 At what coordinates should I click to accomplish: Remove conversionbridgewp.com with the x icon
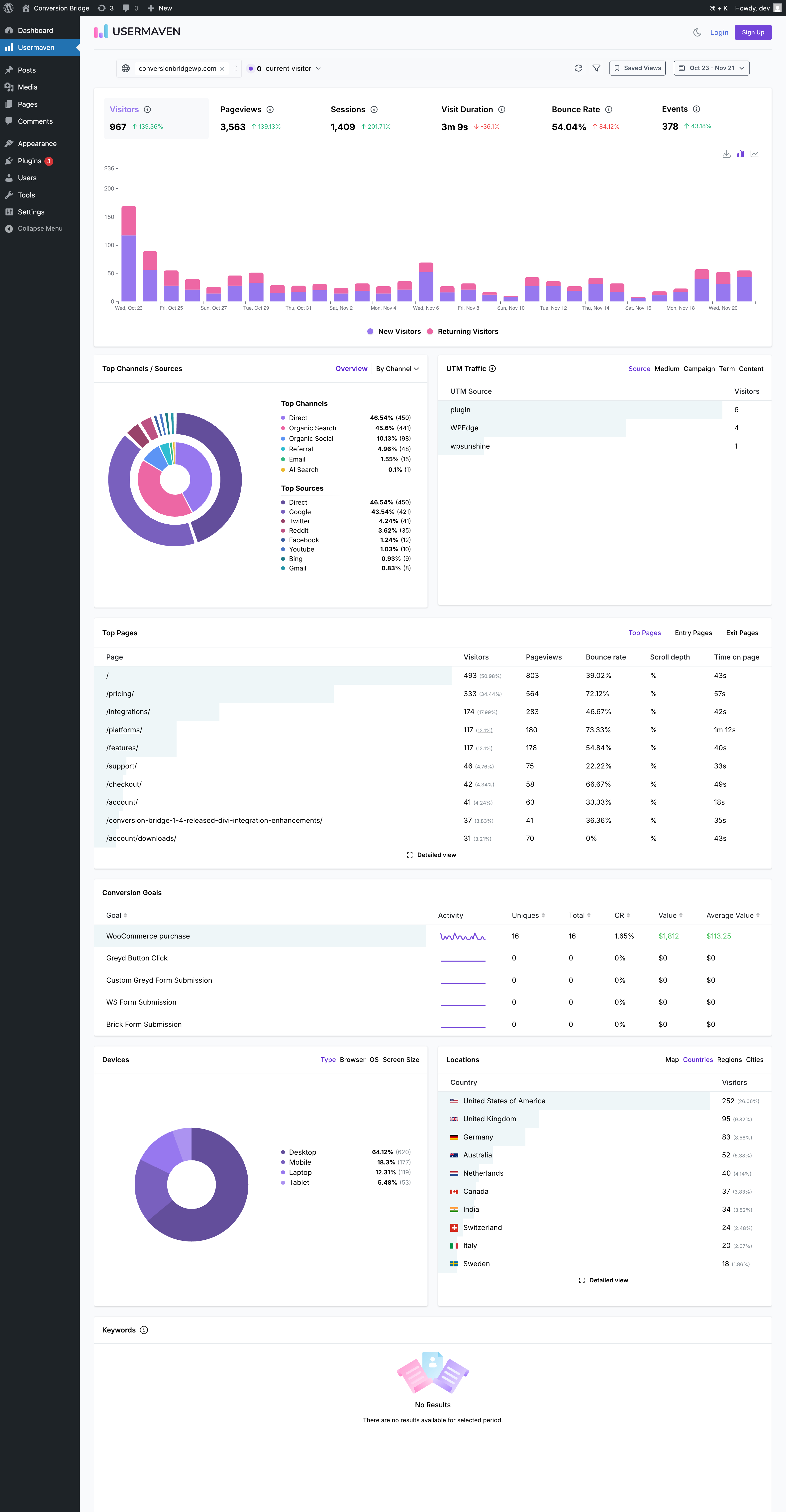[x=222, y=69]
